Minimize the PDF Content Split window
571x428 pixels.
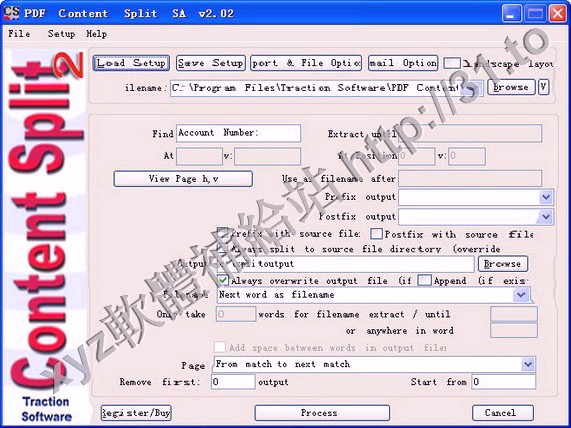pos(512,14)
